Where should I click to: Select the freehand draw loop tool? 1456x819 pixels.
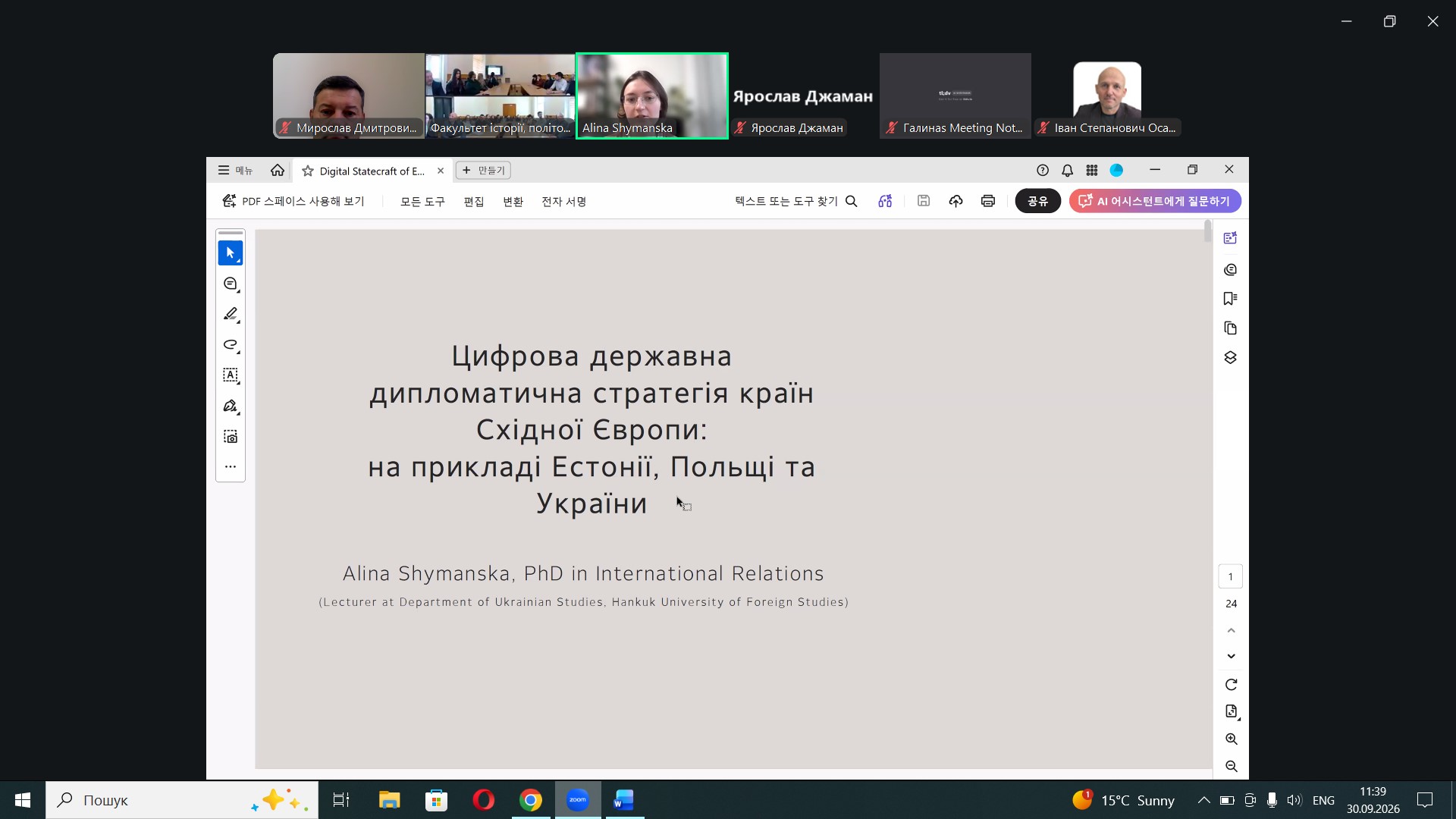point(231,345)
